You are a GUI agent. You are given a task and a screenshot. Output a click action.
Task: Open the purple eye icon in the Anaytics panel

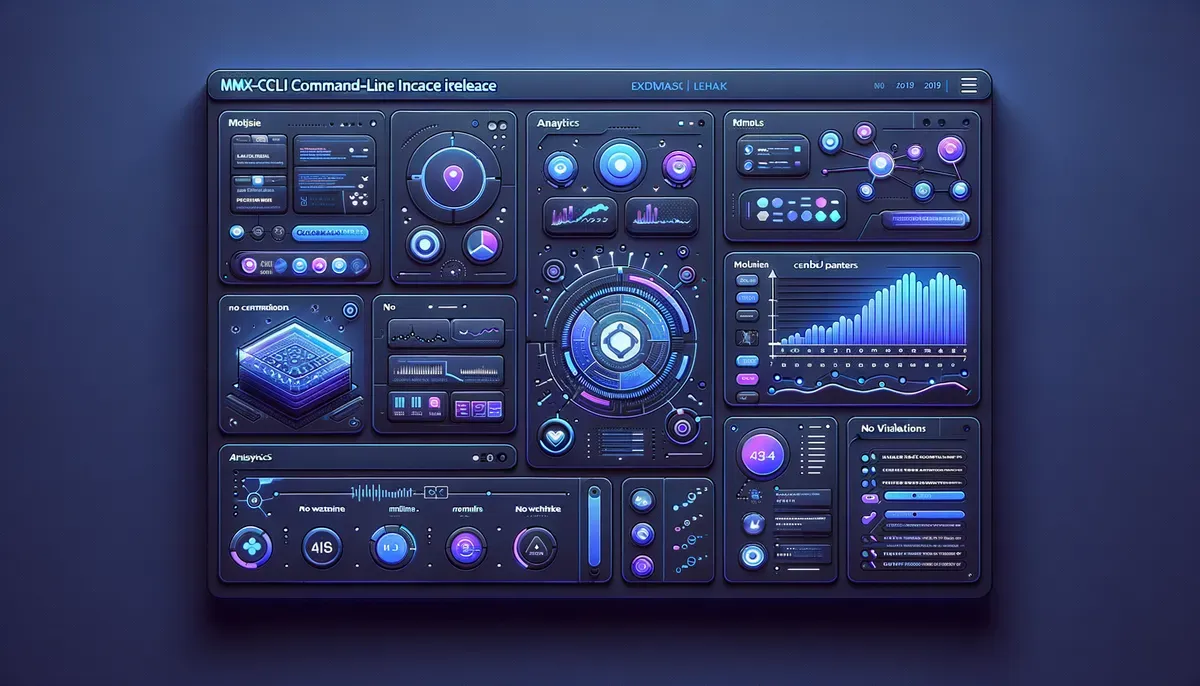click(679, 167)
